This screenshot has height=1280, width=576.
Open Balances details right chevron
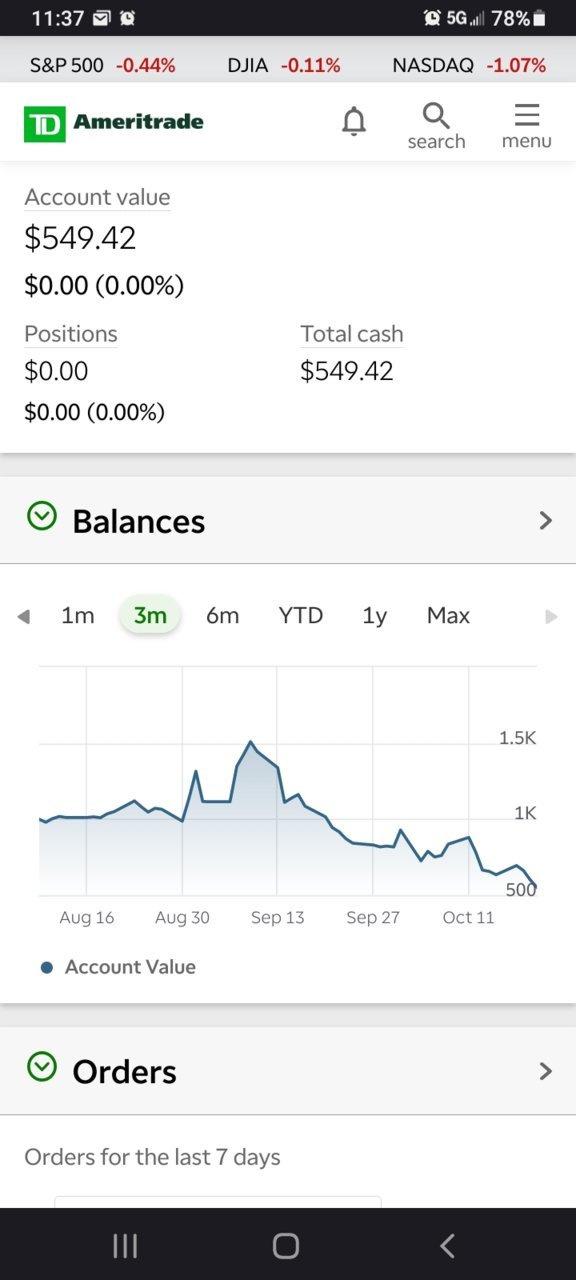(545, 520)
